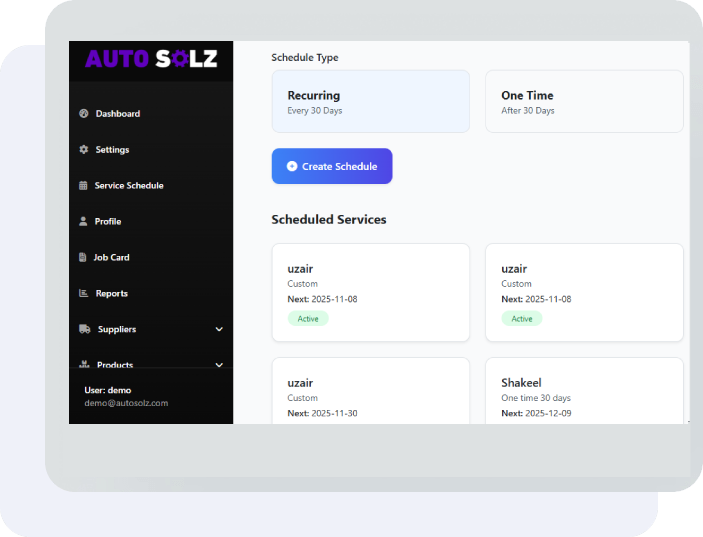The width and height of the screenshot is (703, 537).
Task: Click the AUTO SOLZ logo
Action: [151, 60]
